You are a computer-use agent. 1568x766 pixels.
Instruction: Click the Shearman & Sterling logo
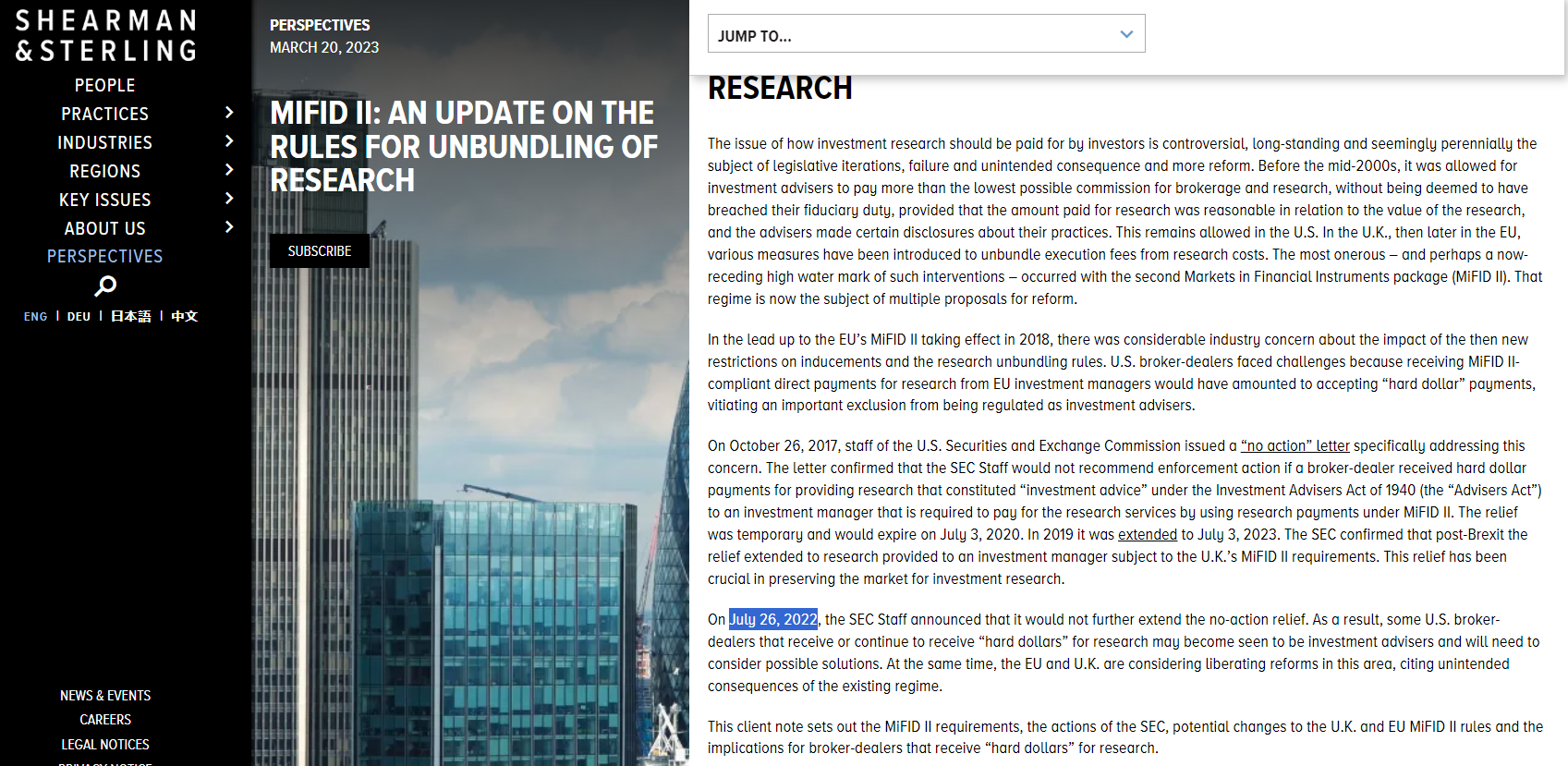(105, 35)
